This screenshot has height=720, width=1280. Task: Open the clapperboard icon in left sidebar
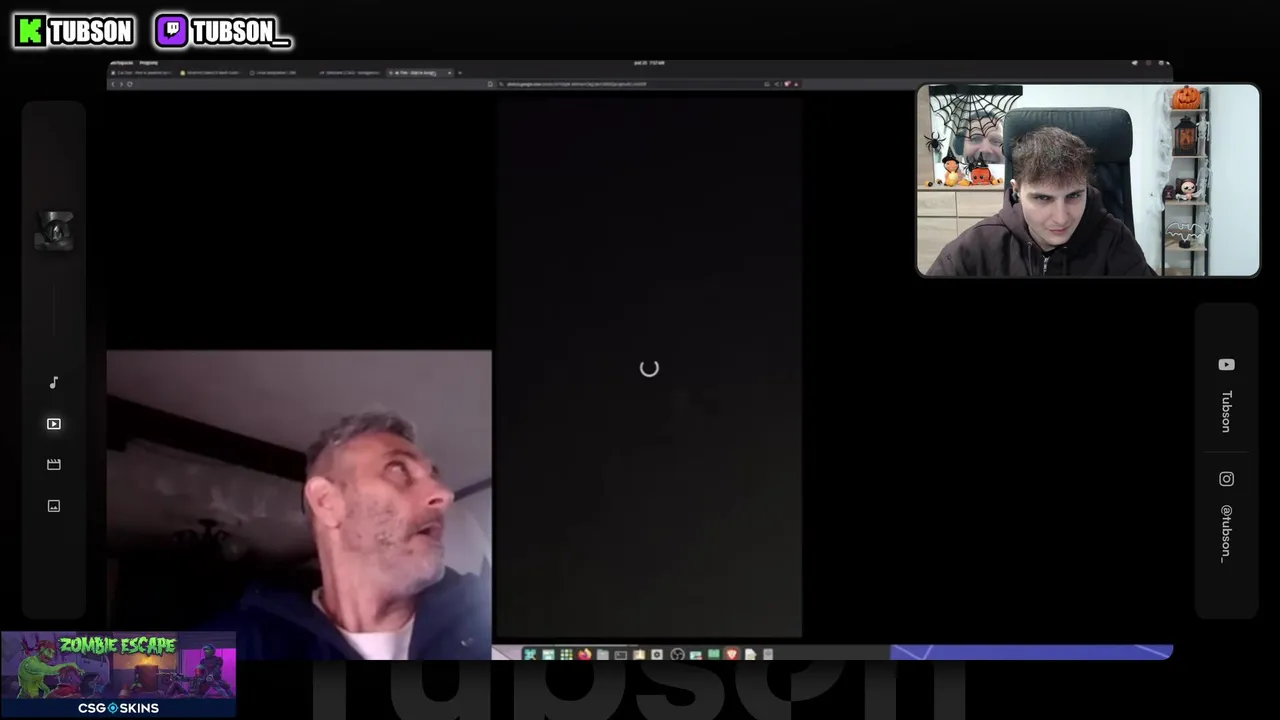(x=54, y=464)
